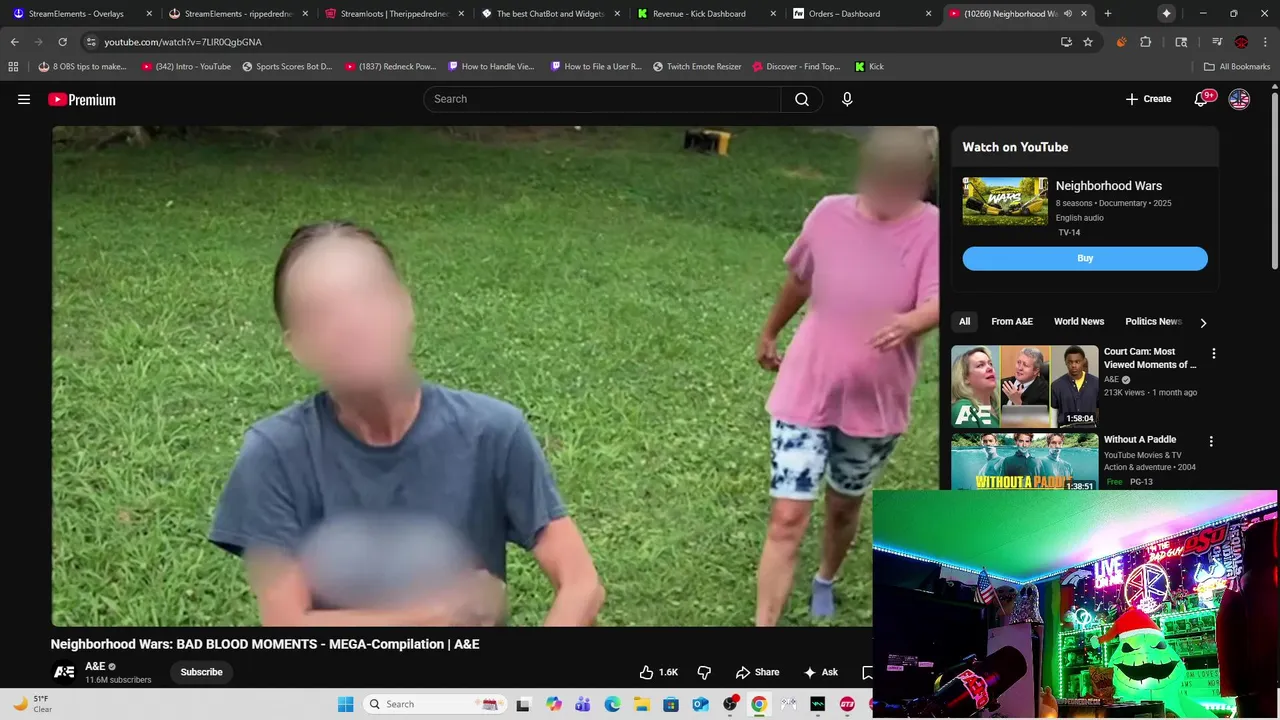1280x720 pixels.
Task: Open Microsoft Store from taskbar
Action: click(x=671, y=704)
